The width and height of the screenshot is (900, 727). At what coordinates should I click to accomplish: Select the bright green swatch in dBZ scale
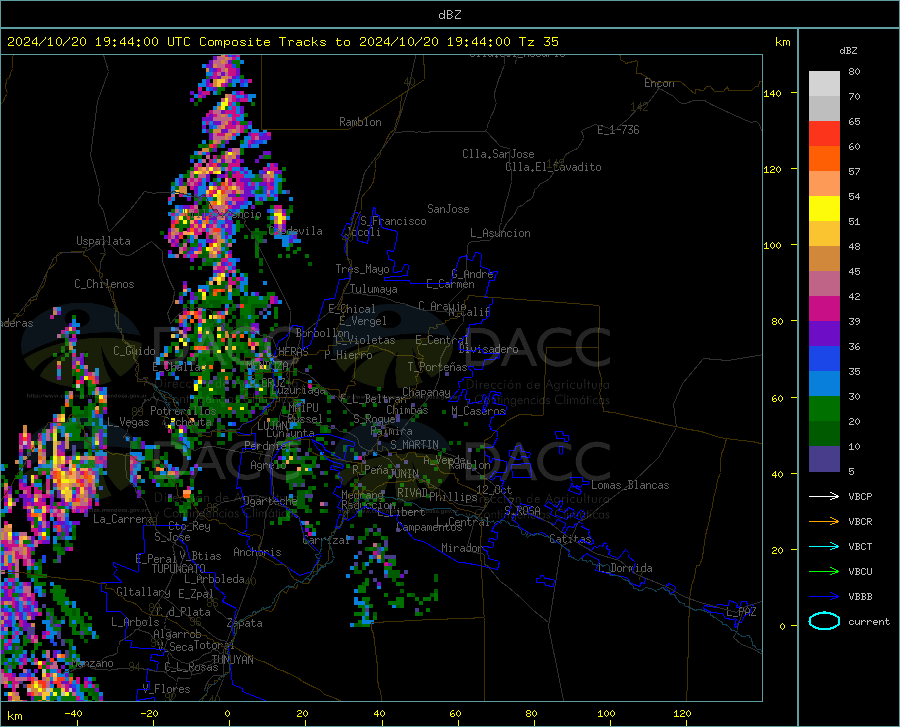[x=824, y=409]
